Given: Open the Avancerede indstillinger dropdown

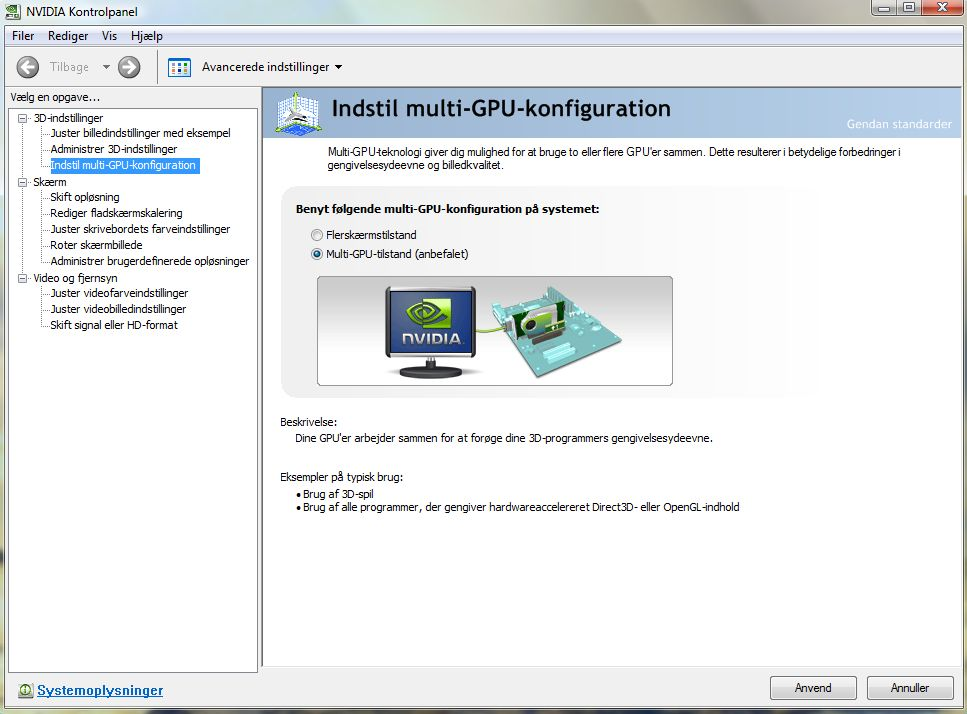Looking at the screenshot, I should click(338, 67).
